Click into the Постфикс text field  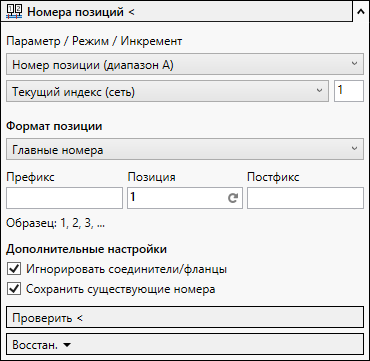pos(305,198)
